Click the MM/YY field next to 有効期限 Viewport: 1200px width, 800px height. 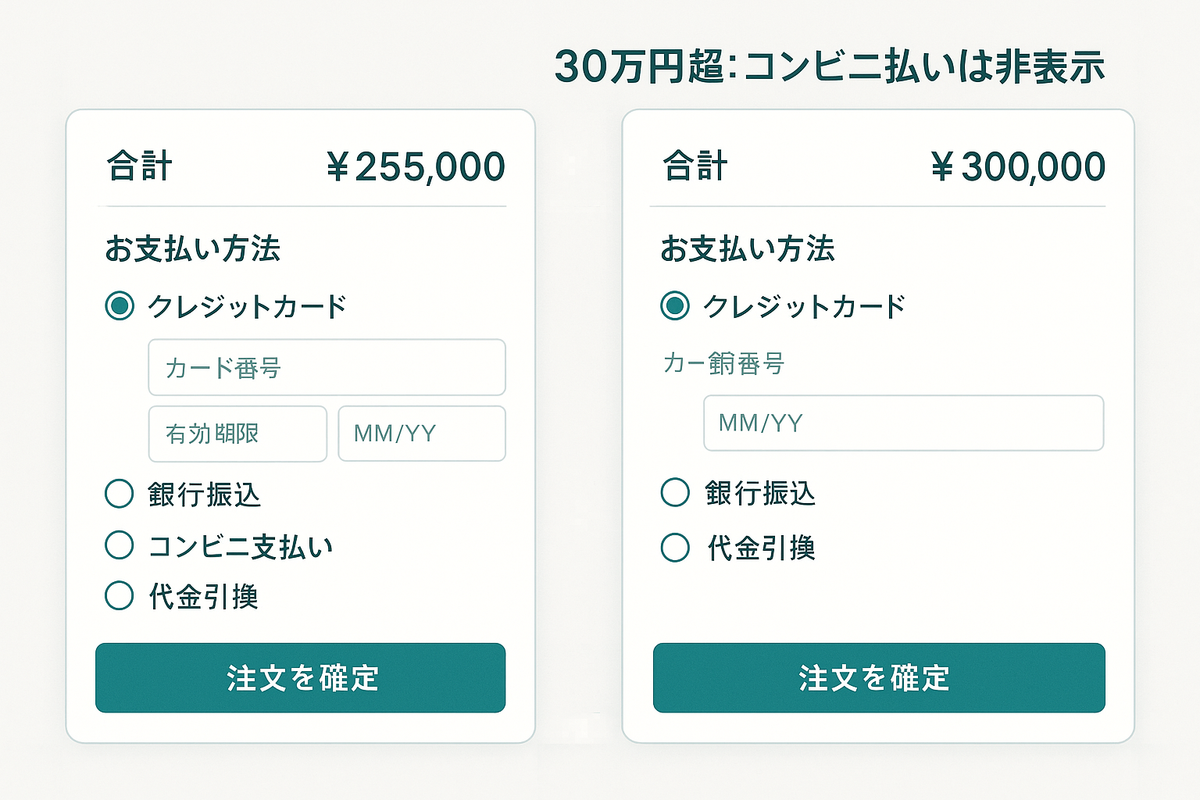click(x=421, y=433)
